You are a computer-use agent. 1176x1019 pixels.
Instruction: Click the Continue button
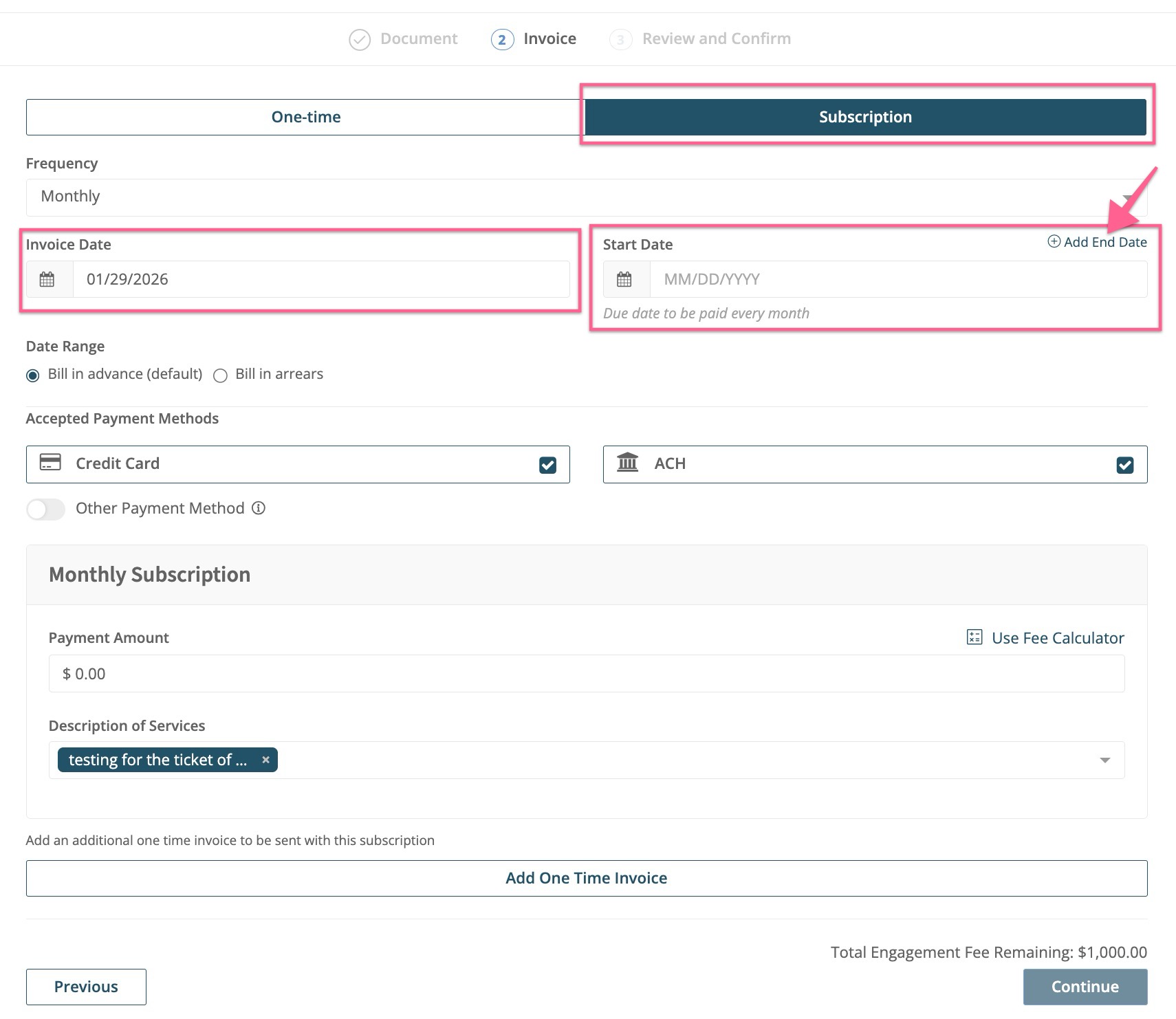coord(1085,987)
